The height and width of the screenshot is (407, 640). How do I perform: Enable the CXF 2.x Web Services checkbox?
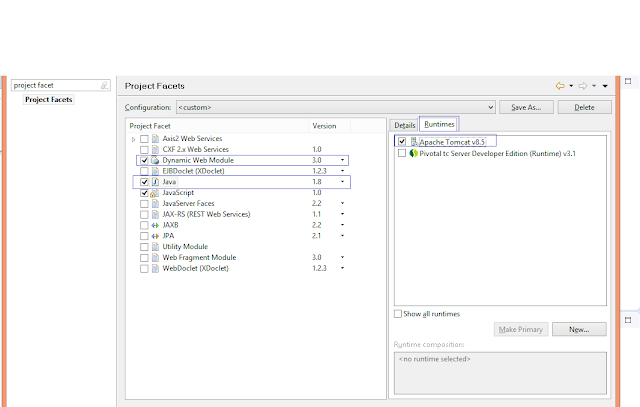144,149
